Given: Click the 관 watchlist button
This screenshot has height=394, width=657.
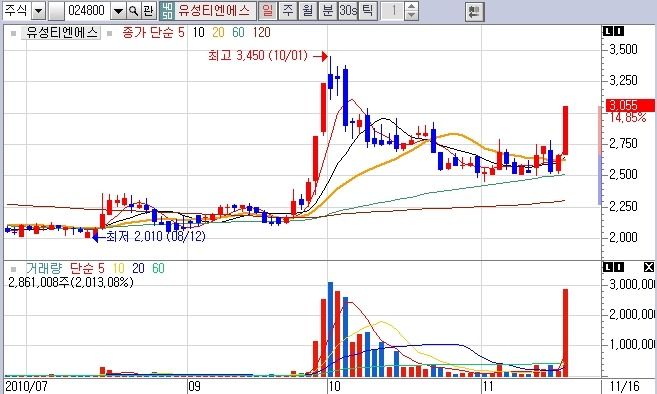Looking at the screenshot, I should coord(147,11).
